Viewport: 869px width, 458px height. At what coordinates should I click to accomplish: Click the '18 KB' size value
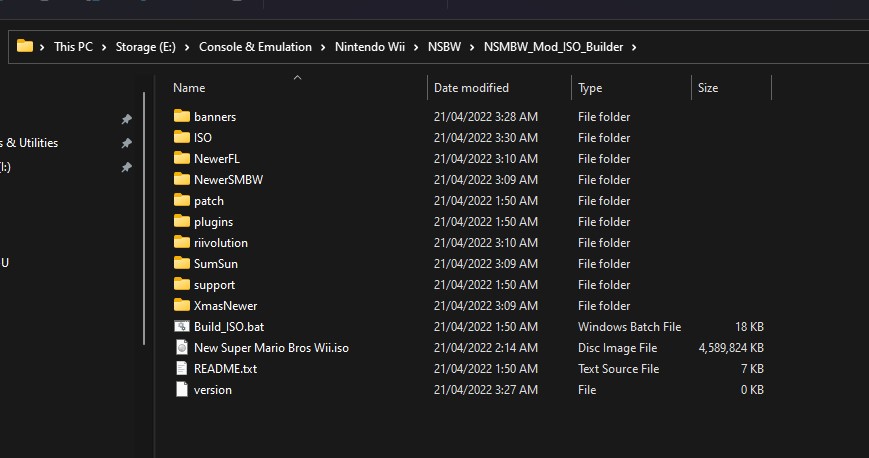point(749,327)
